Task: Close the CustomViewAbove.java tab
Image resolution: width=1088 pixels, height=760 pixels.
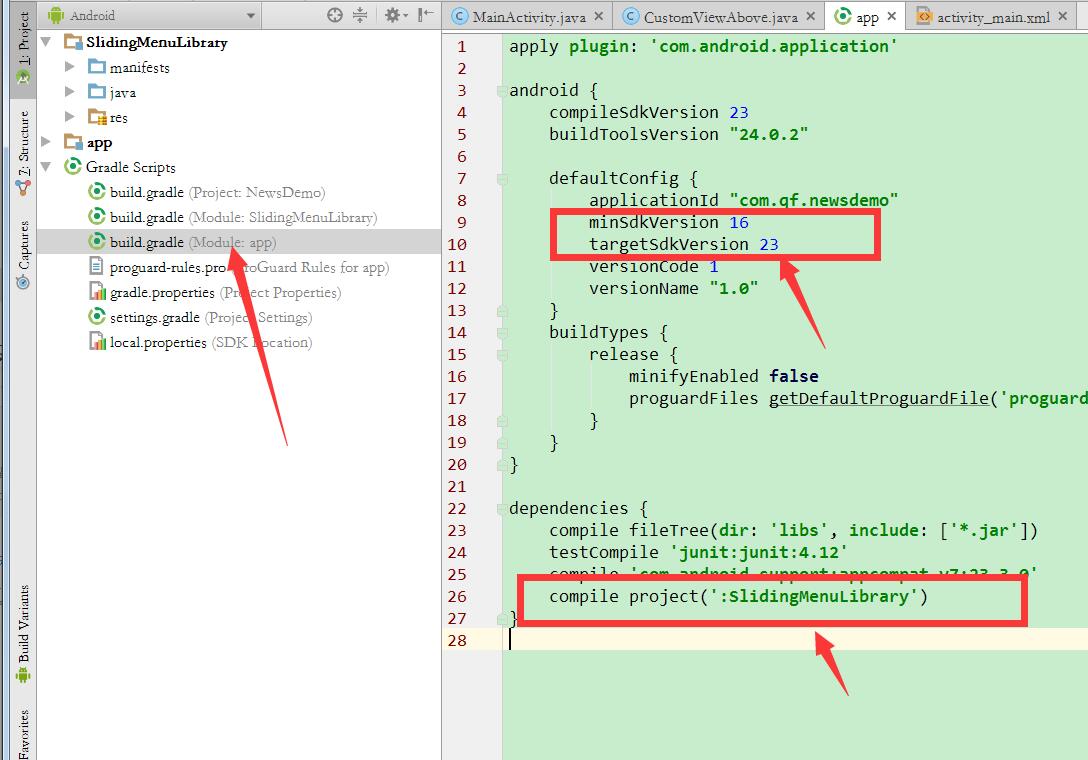Action: [810, 16]
